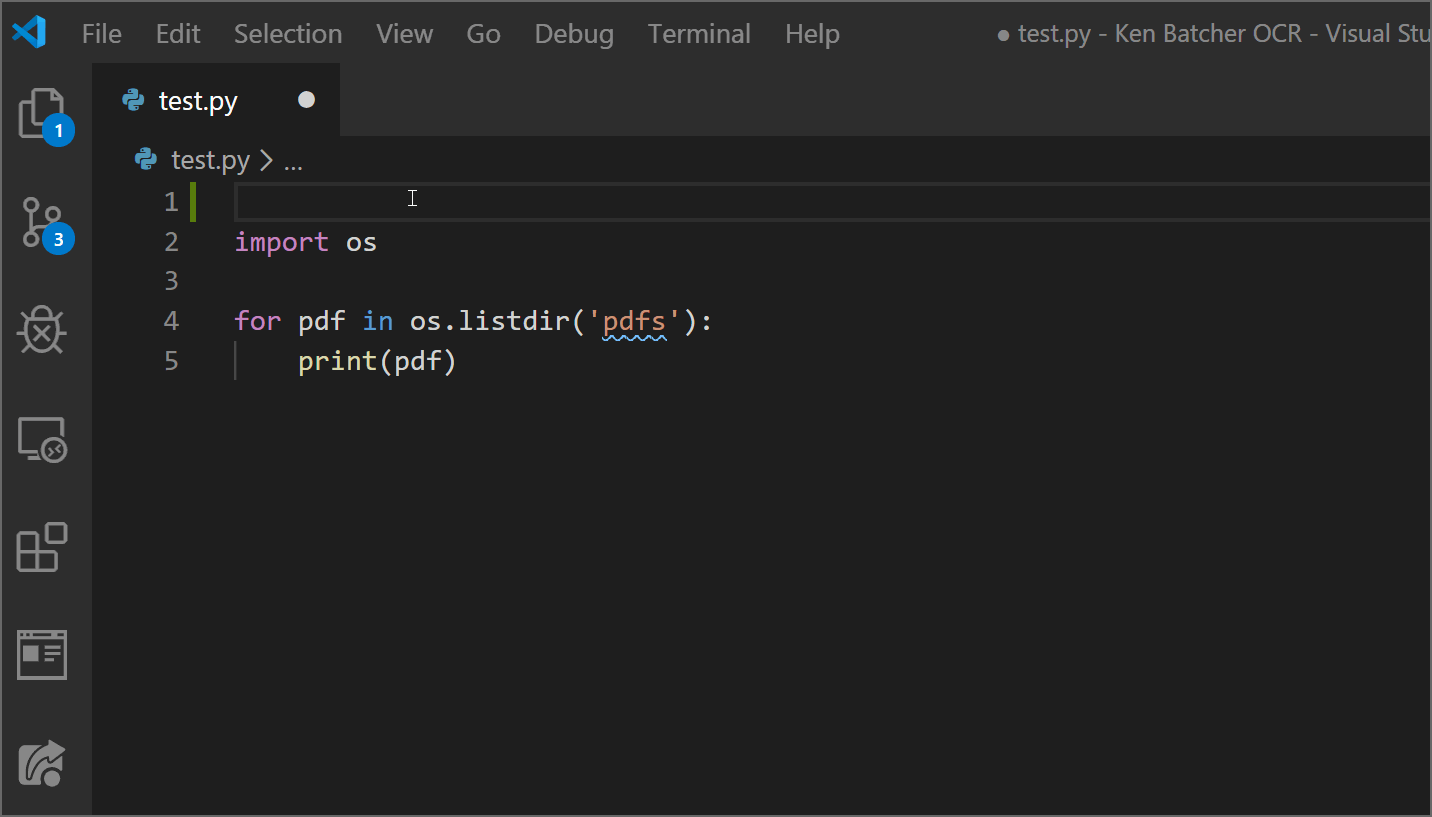1432x817 pixels.
Task: Open the Debug menu
Action: click(573, 33)
